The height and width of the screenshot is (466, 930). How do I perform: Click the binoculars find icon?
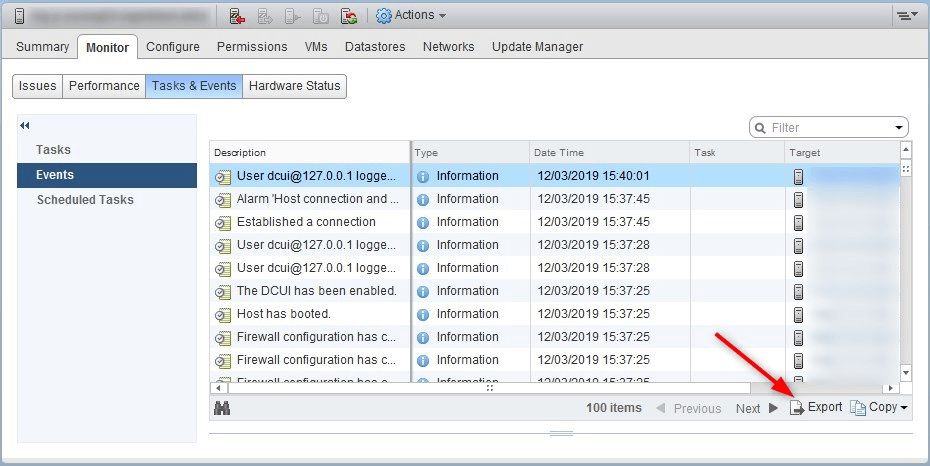pyautogui.click(x=222, y=408)
